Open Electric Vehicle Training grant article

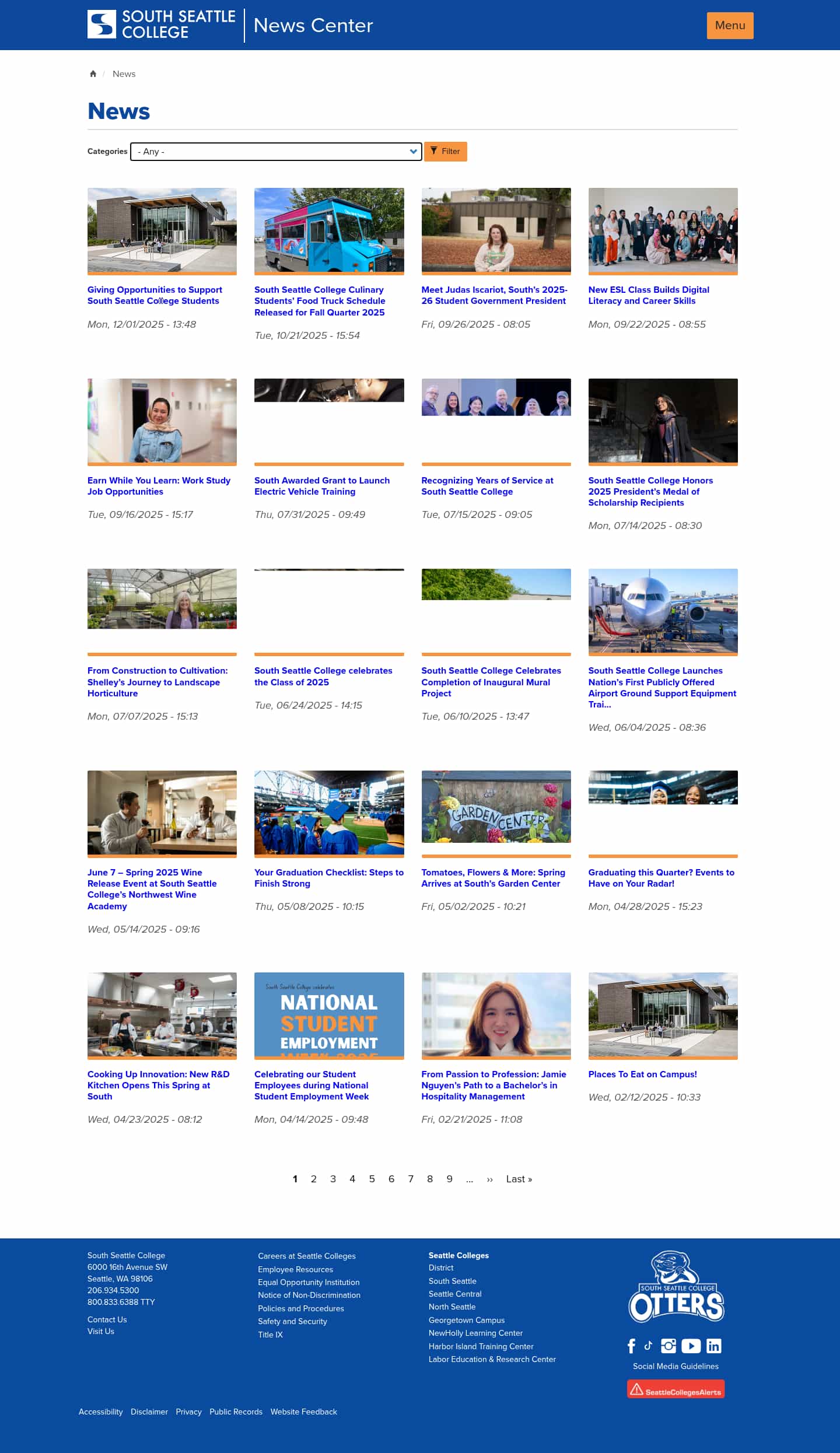322,486
